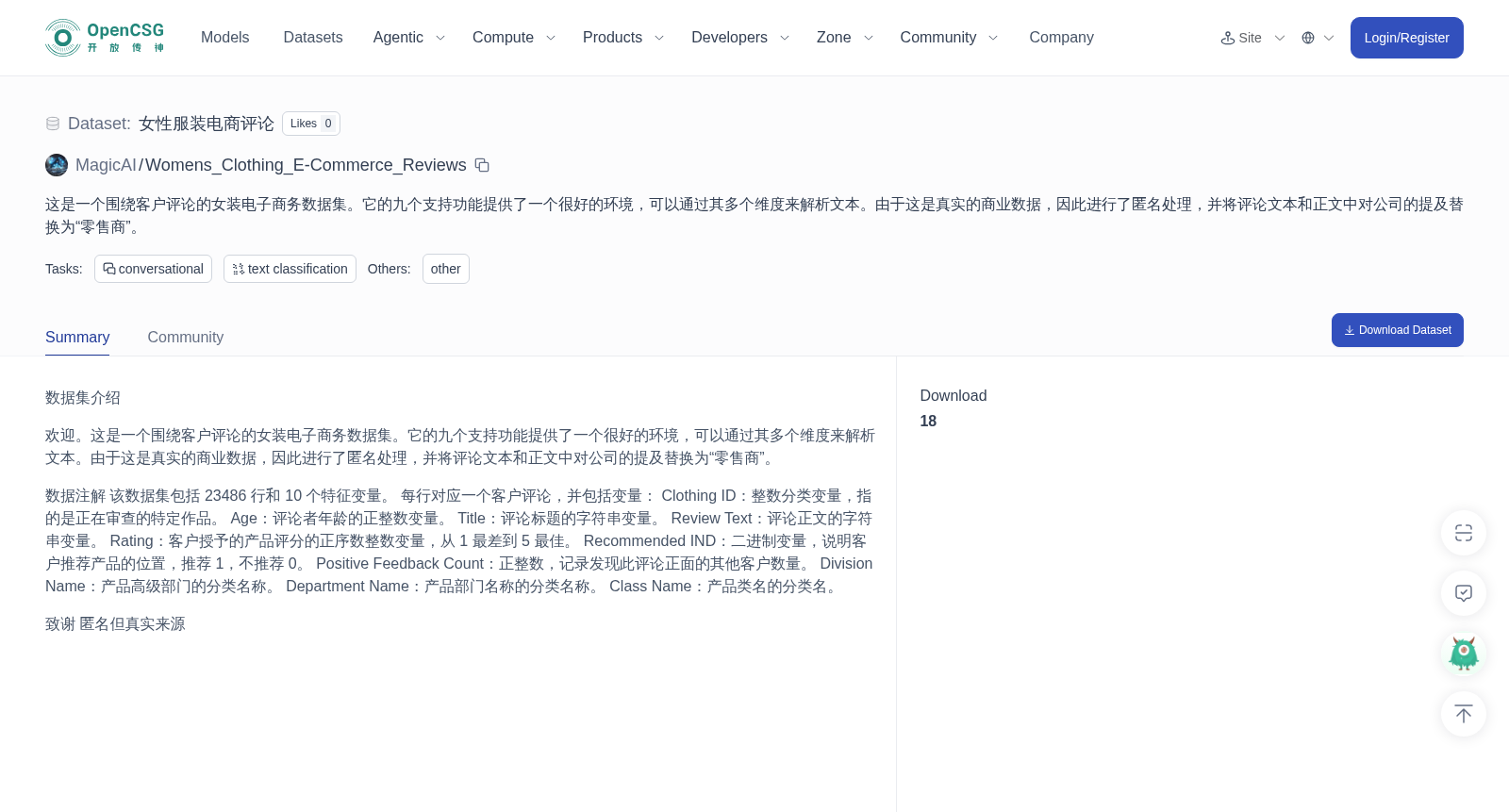
Task: Open the feedback chat floating button
Action: coord(1464,593)
